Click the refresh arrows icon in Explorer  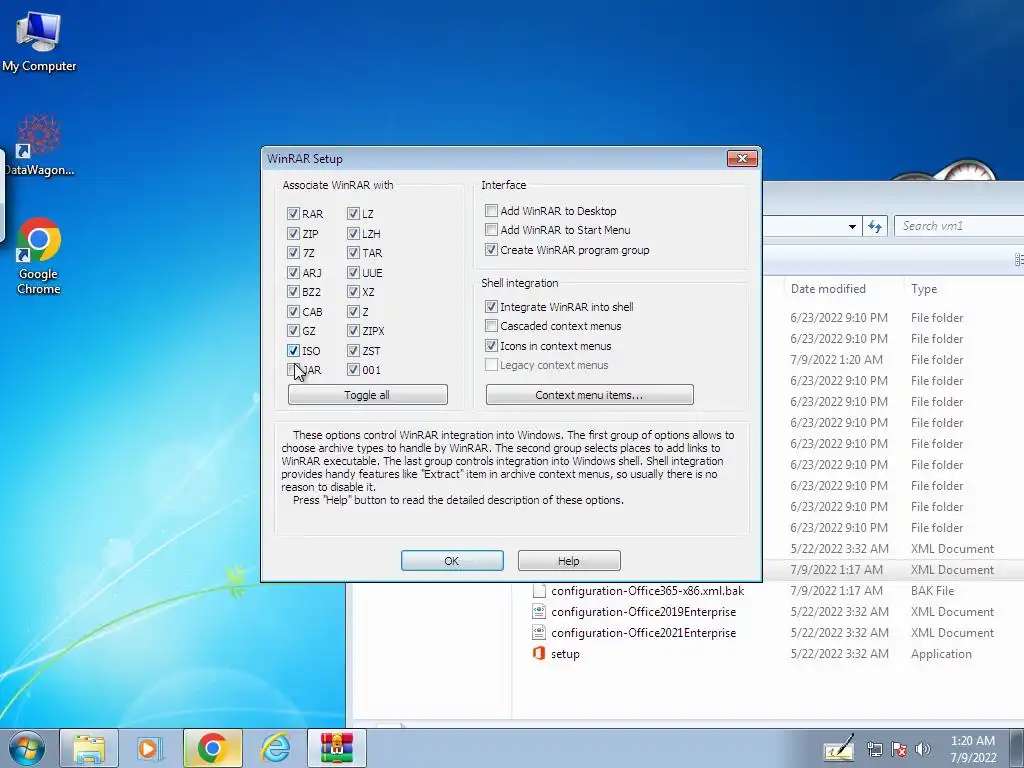click(874, 226)
